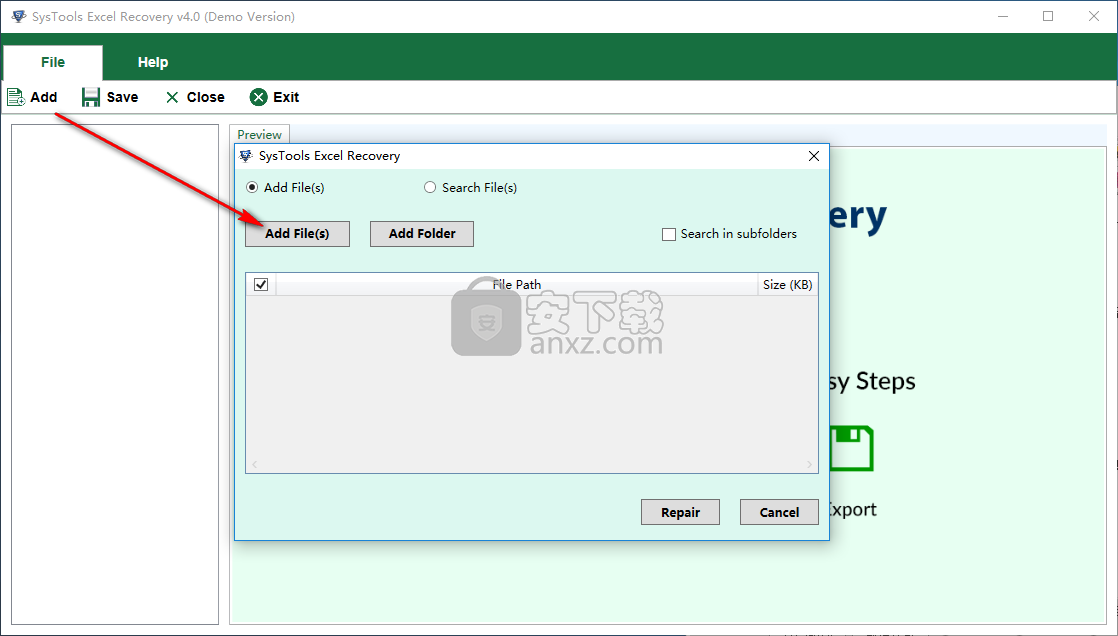Click the Save floppy disk icon

point(91,97)
